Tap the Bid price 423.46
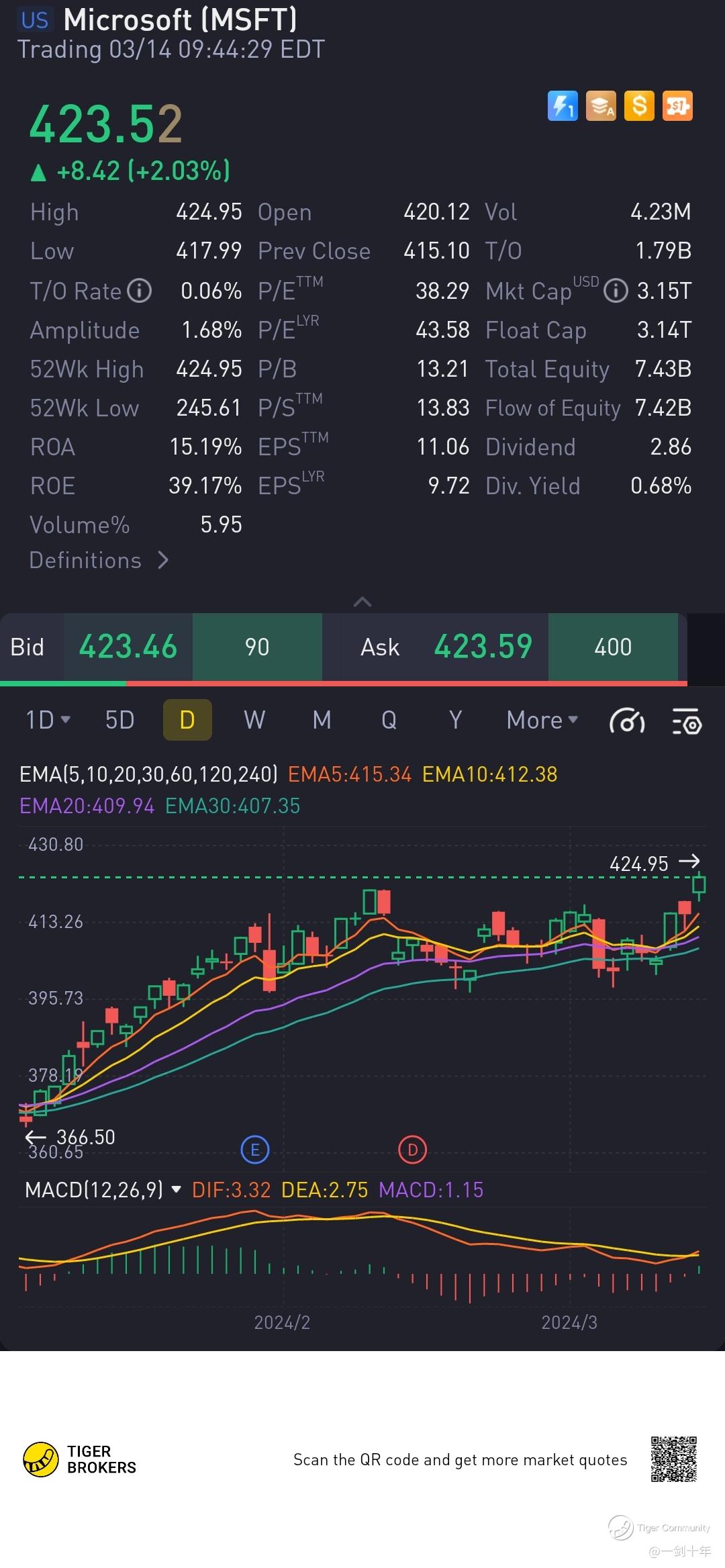This screenshot has width=725, height=1568. pyautogui.click(x=128, y=647)
